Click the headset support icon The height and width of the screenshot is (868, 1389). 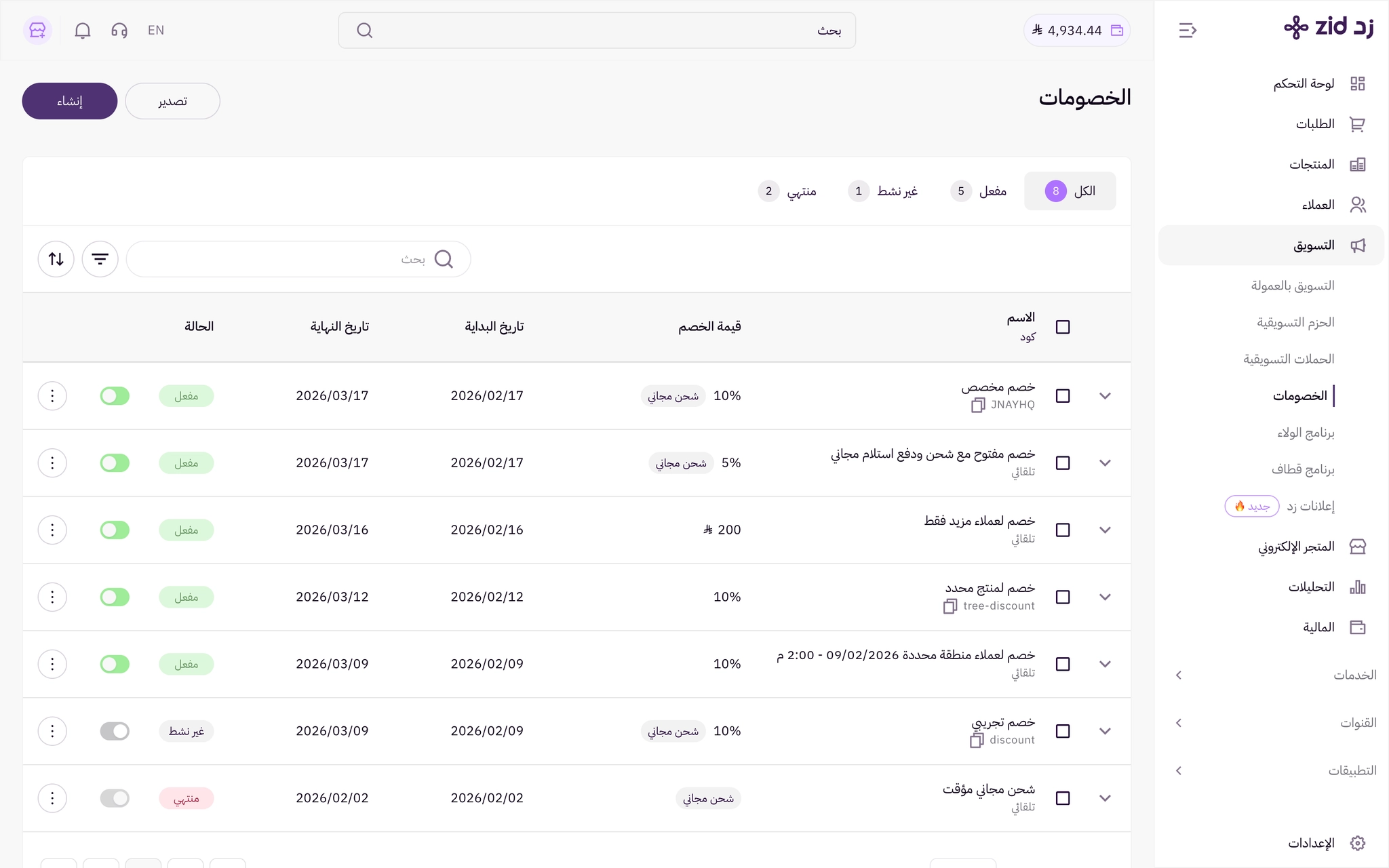click(119, 30)
